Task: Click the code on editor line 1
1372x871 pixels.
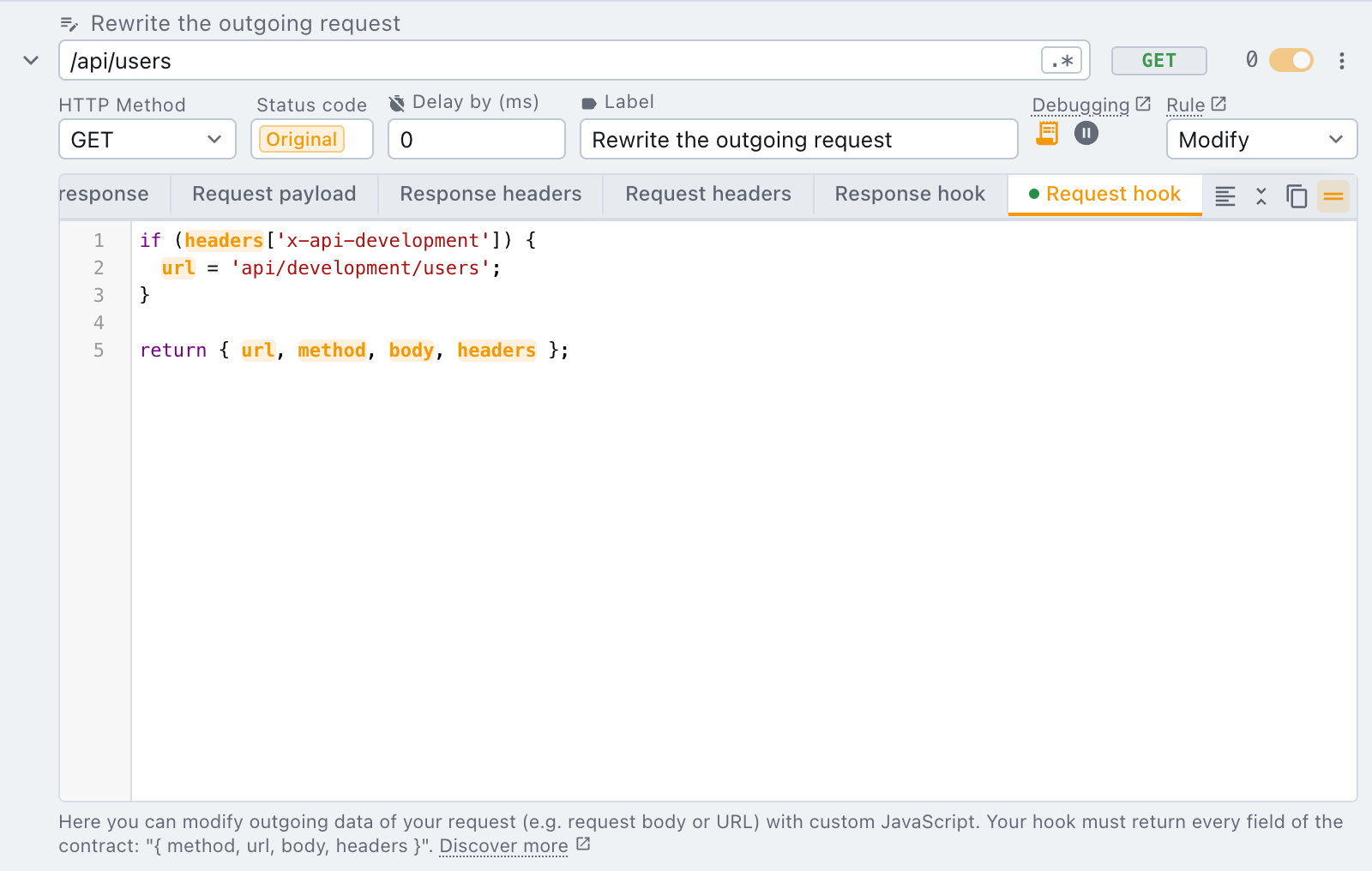Action: click(x=338, y=241)
